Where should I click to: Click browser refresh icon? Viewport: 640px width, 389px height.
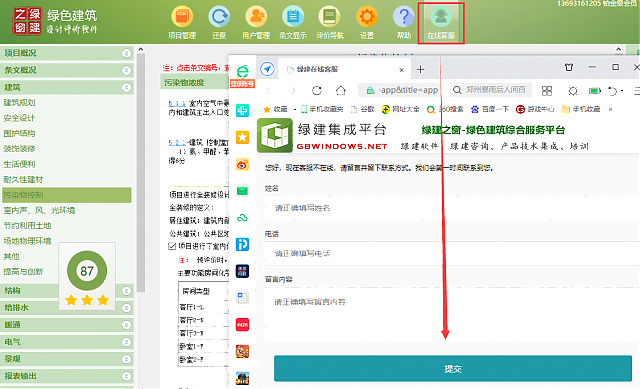coord(317,90)
